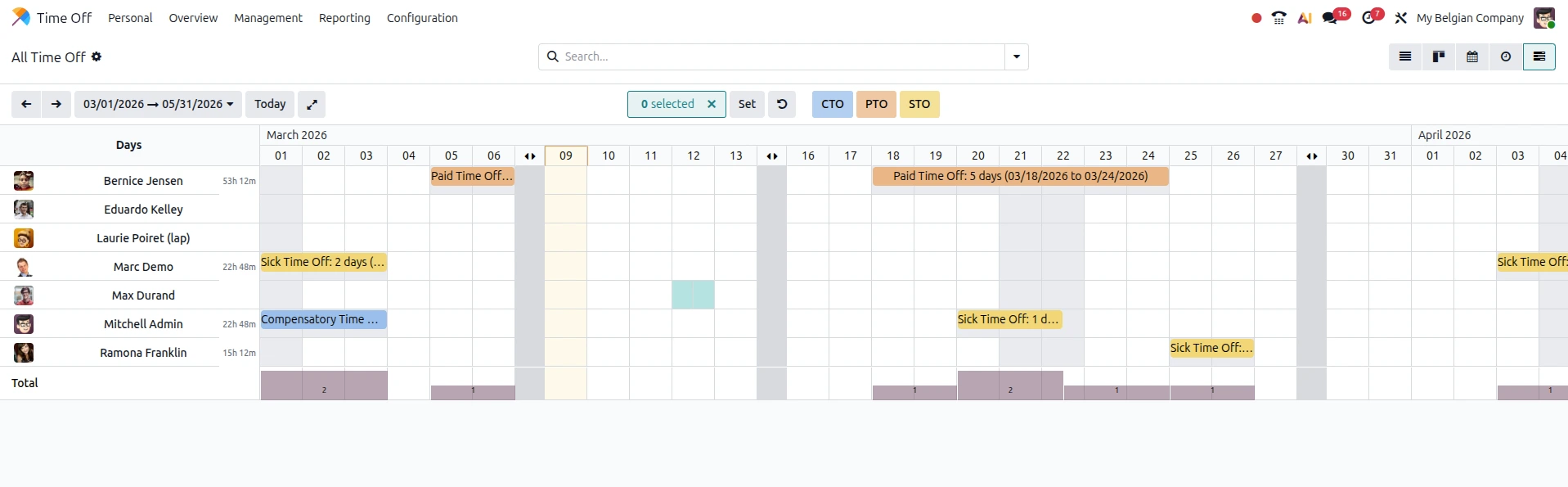Open the Activity clock view icon
Viewport: 1568px width, 487px height.
point(1506,56)
